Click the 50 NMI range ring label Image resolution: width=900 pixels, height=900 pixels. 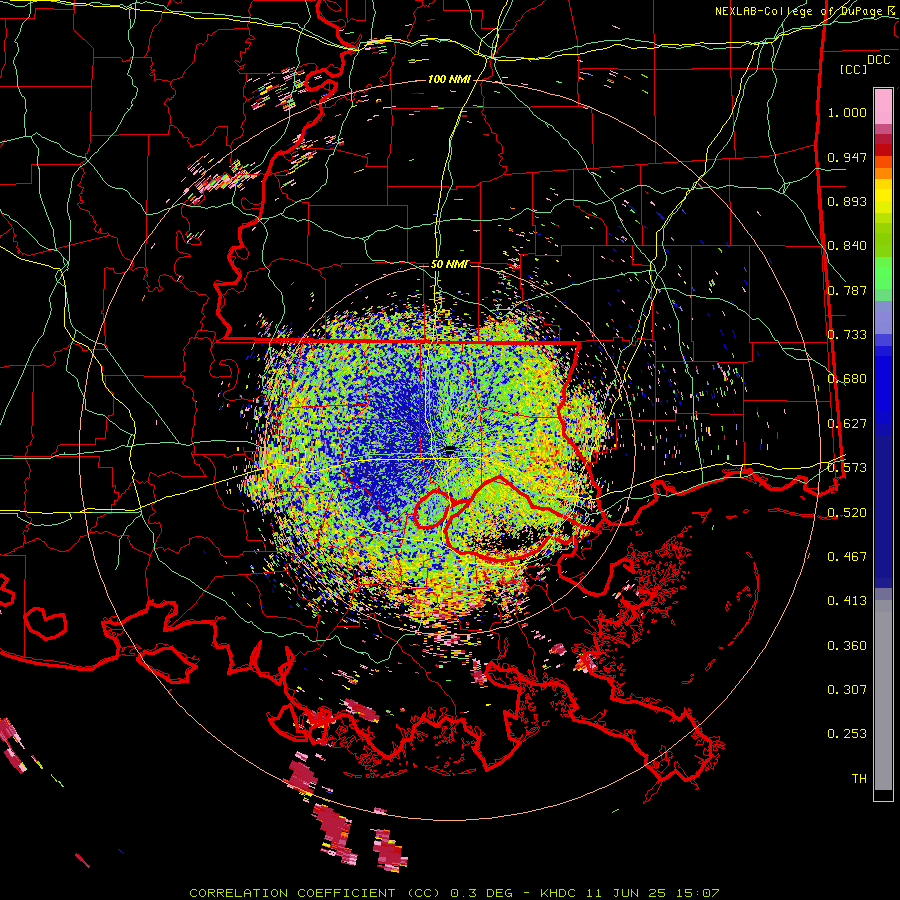449,264
